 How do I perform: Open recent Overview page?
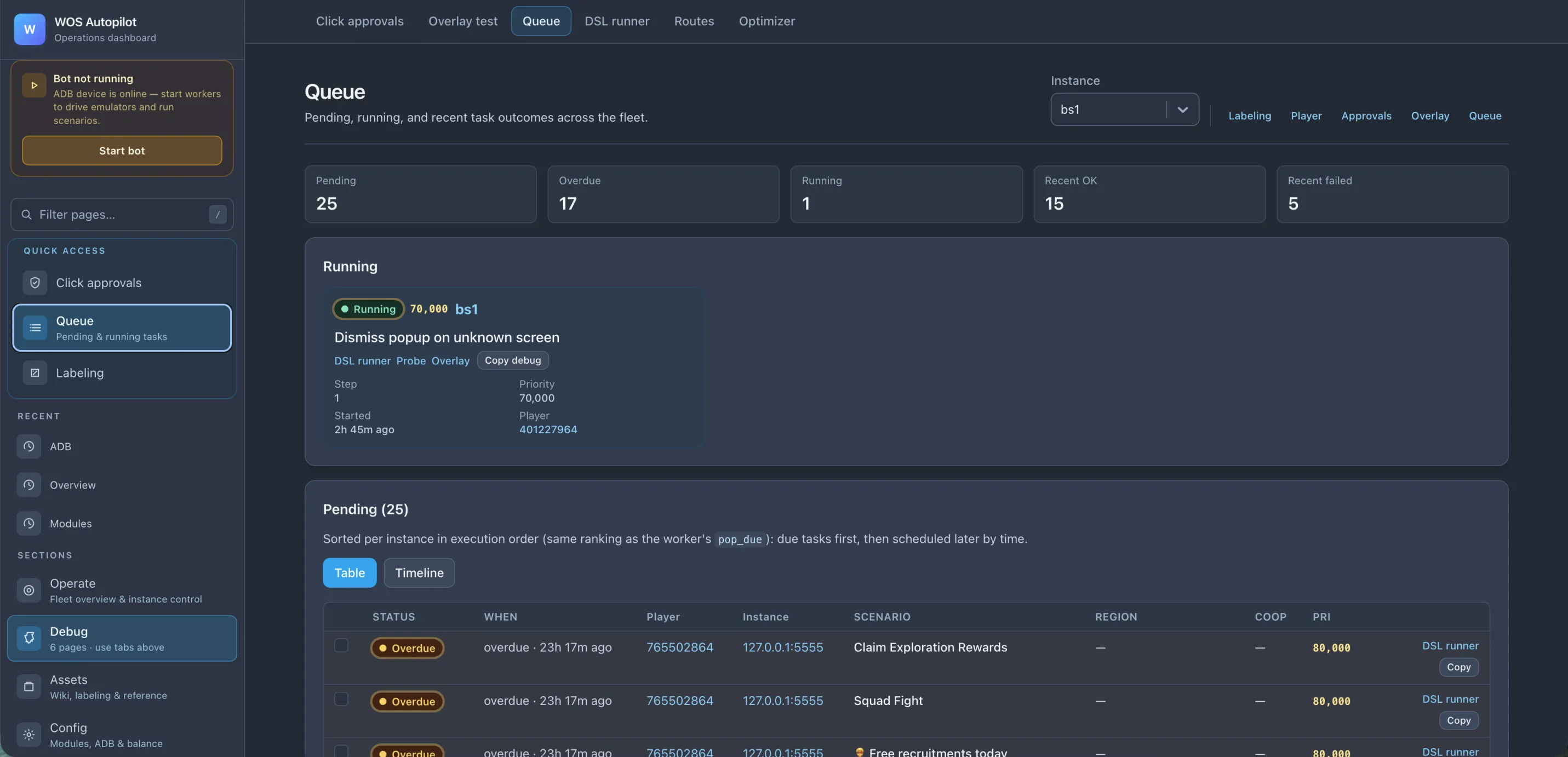[122, 485]
